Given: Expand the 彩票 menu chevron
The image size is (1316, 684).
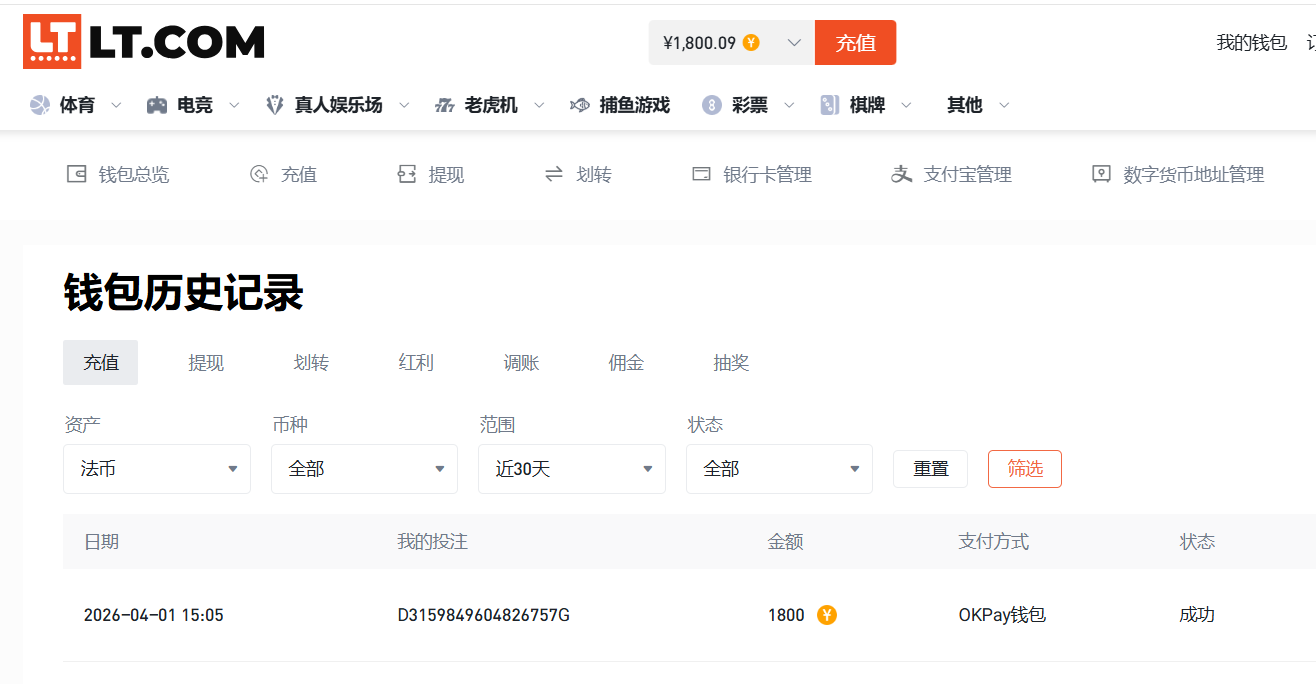Looking at the screenshot, I should [789, 105].
